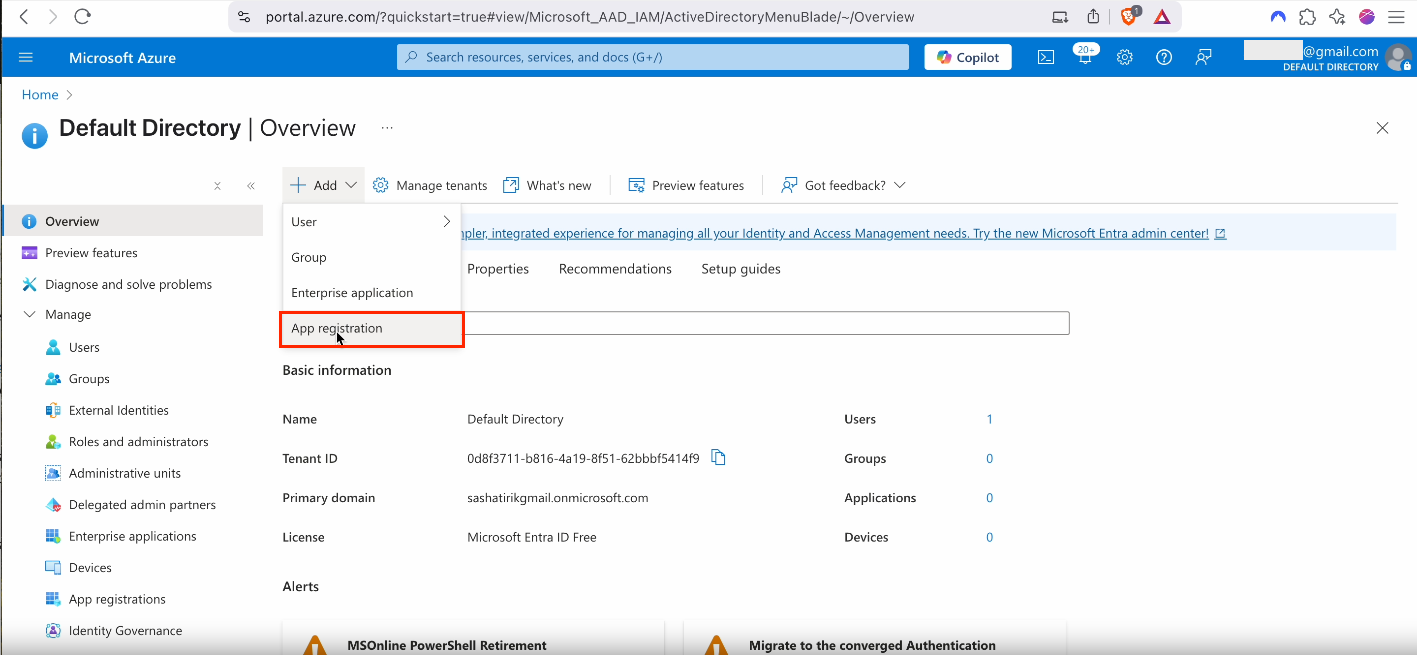Open the Add dropdown
This screenshot has height=655, width=1417.
pyautogui.click(x=323, y=185)
